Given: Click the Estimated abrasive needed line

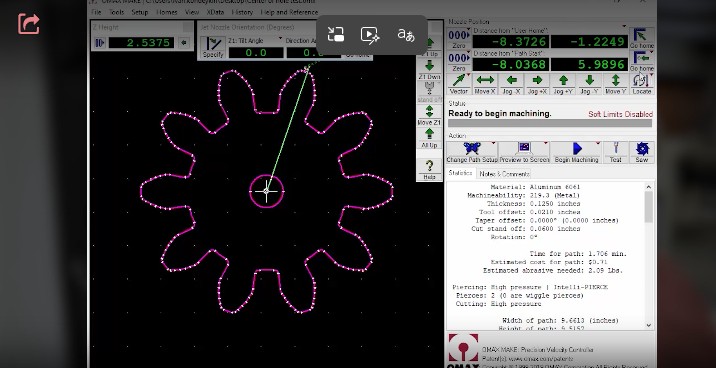Looking at the screenshot, I should pos(553,270).
